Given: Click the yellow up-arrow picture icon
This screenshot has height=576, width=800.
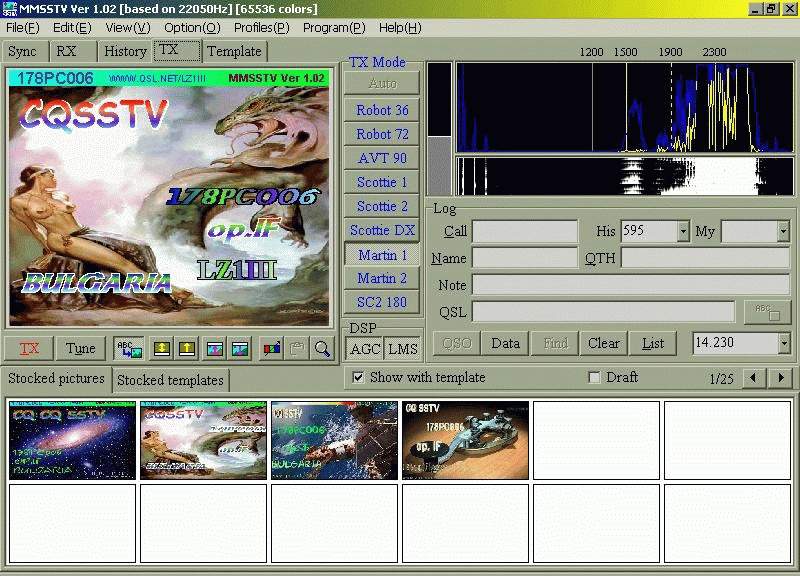Looking at the screenshot, I should point(186,348).
